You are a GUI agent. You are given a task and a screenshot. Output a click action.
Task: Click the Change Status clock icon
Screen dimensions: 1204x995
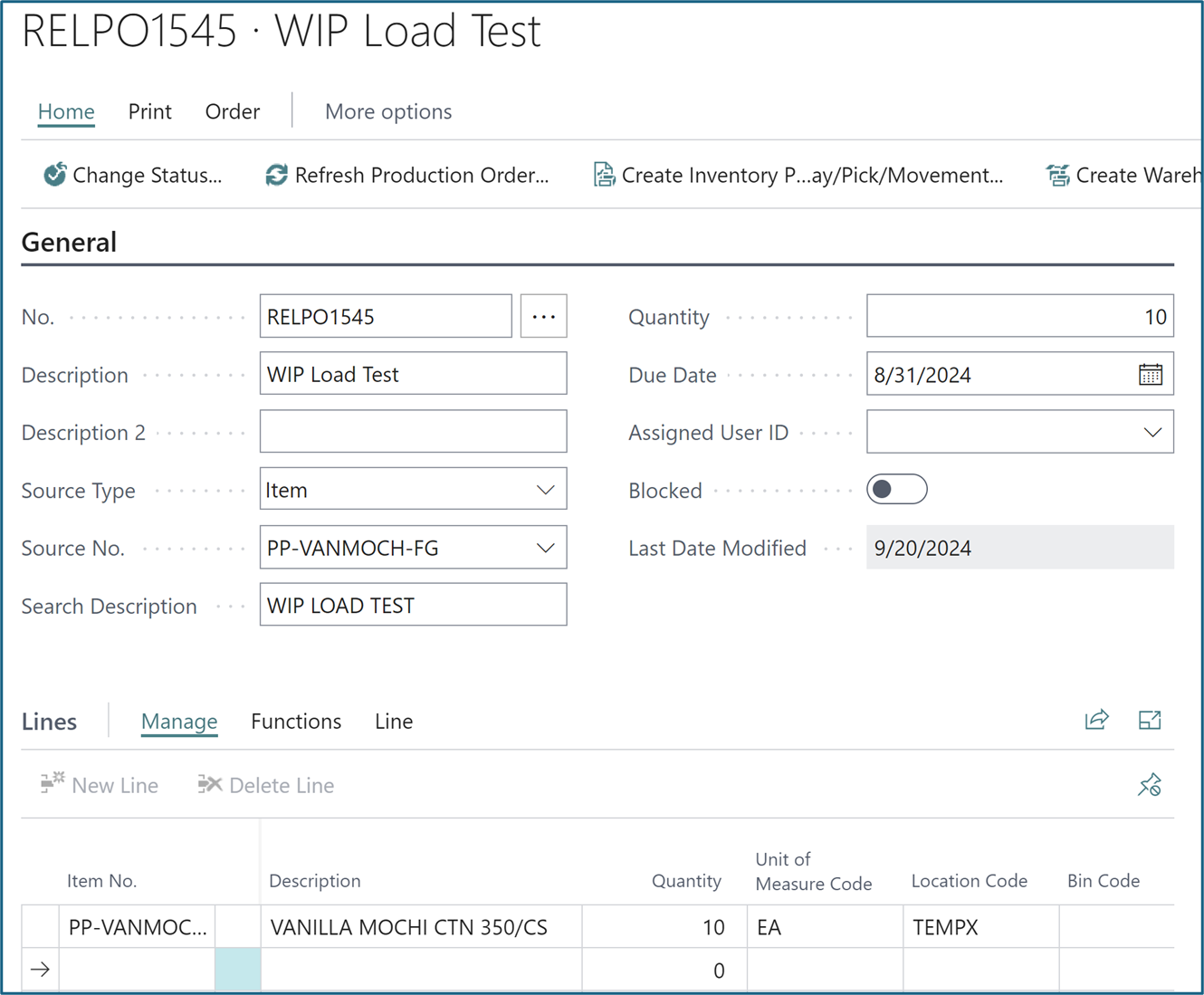click(x=55, y=175)
